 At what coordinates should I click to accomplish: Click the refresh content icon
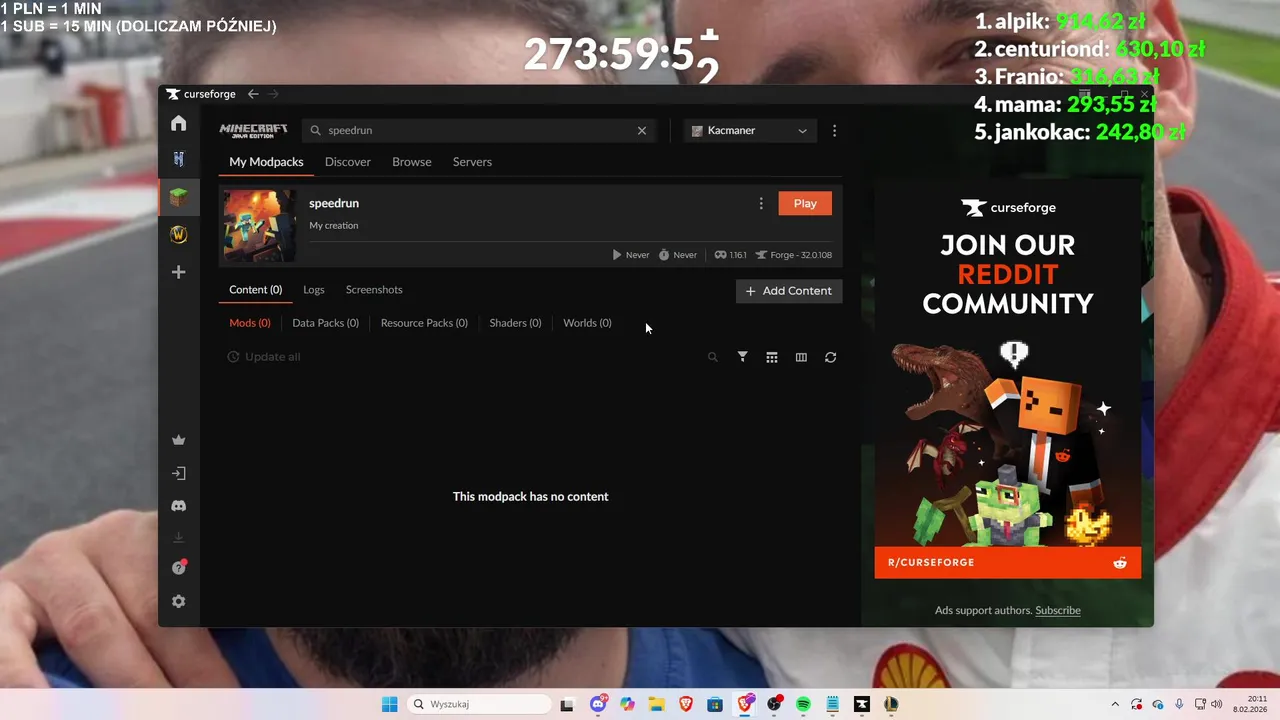(x=830, y=357)
